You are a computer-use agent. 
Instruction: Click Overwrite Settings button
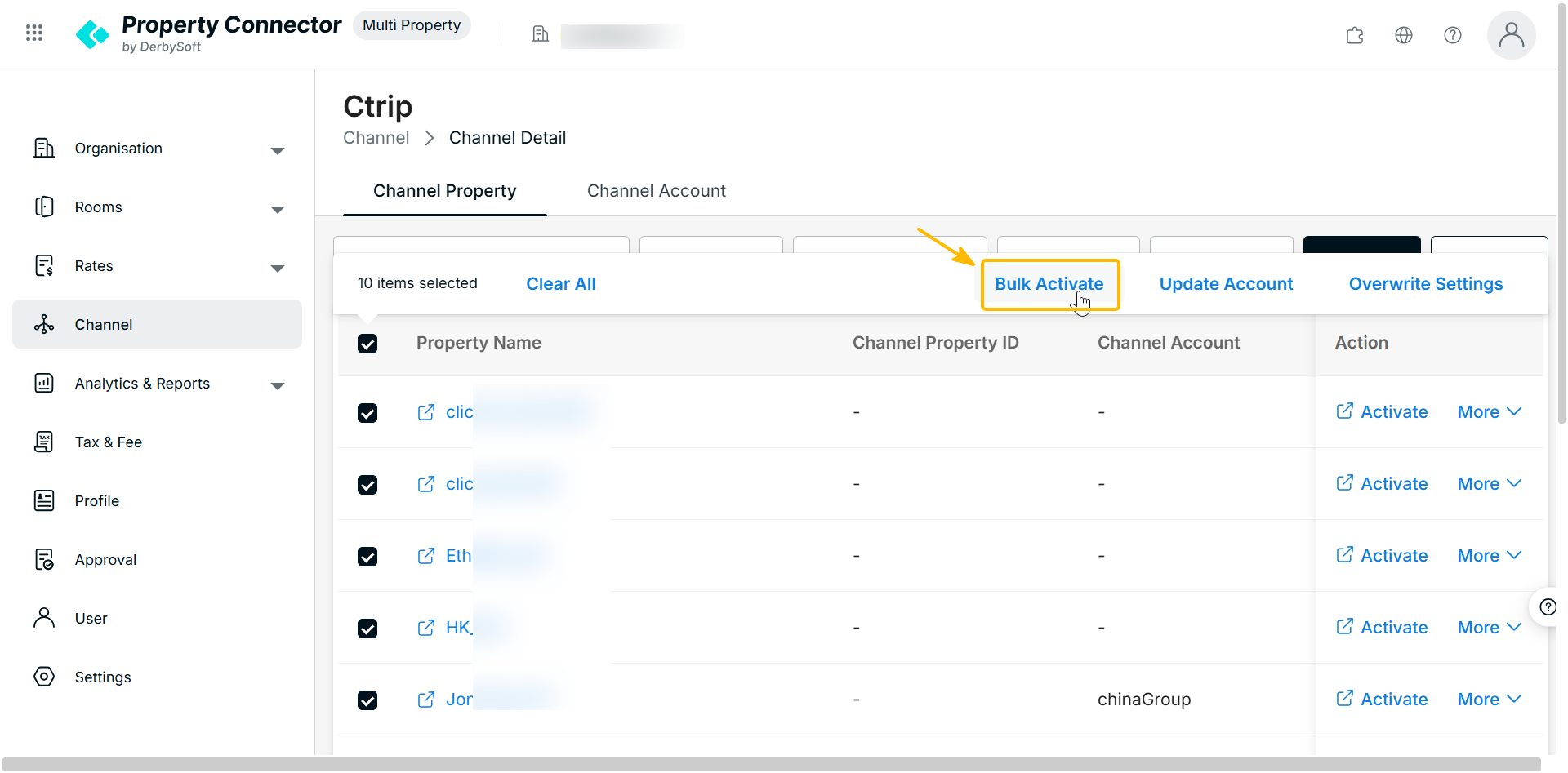[1426, 284]
